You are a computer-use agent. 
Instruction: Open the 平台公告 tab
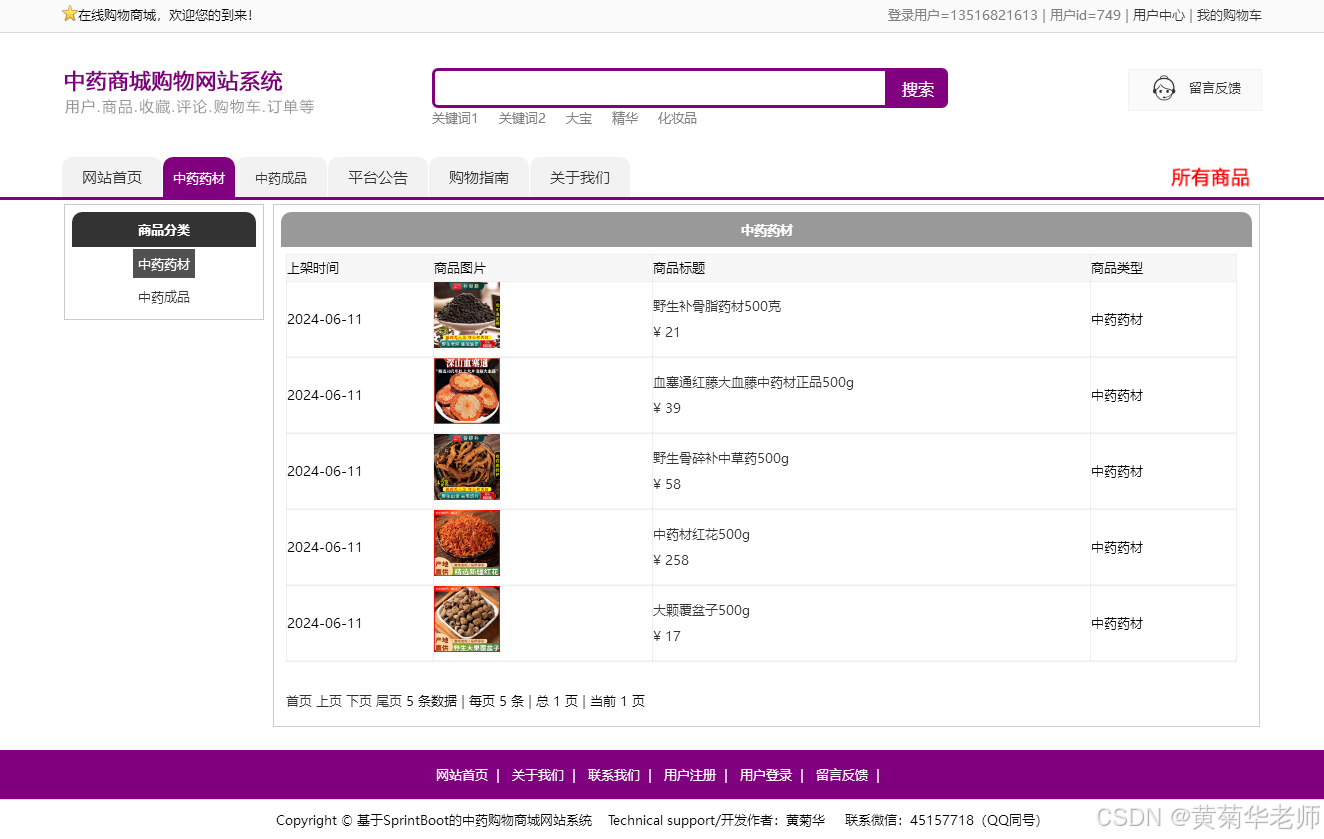[378, 178]
